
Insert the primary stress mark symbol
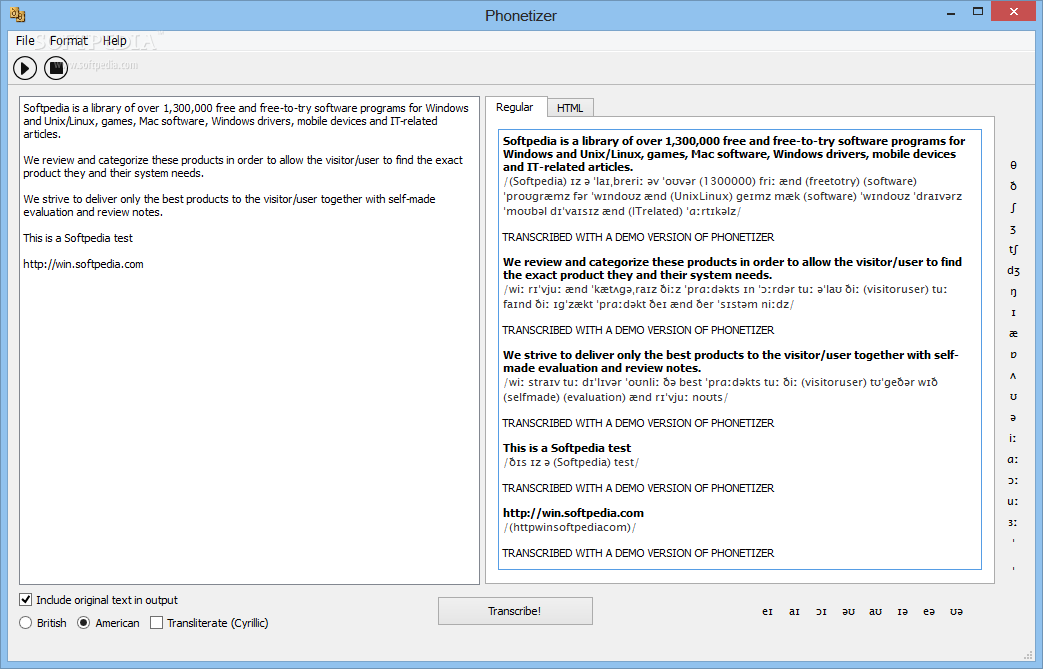tap(1013, 542)
